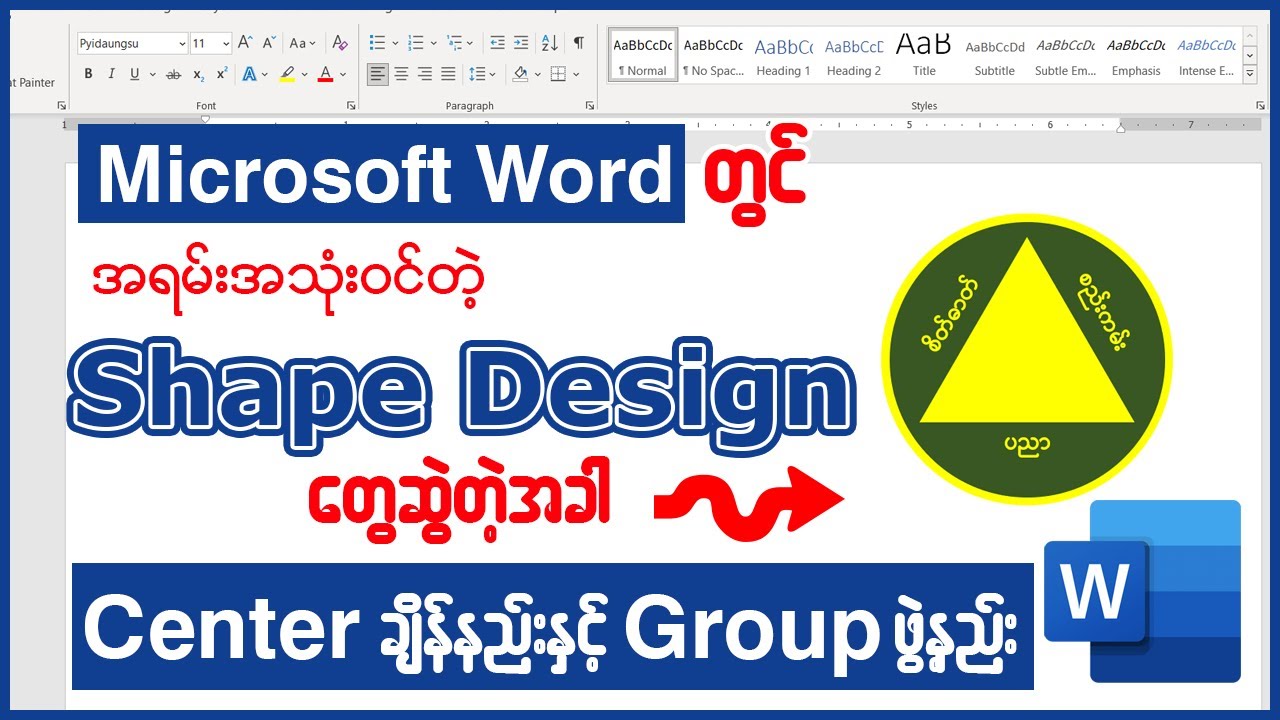Click Clear All Formatting icon
The width and height of the screenshot is (1280, 720).
[x=340, y=43]
